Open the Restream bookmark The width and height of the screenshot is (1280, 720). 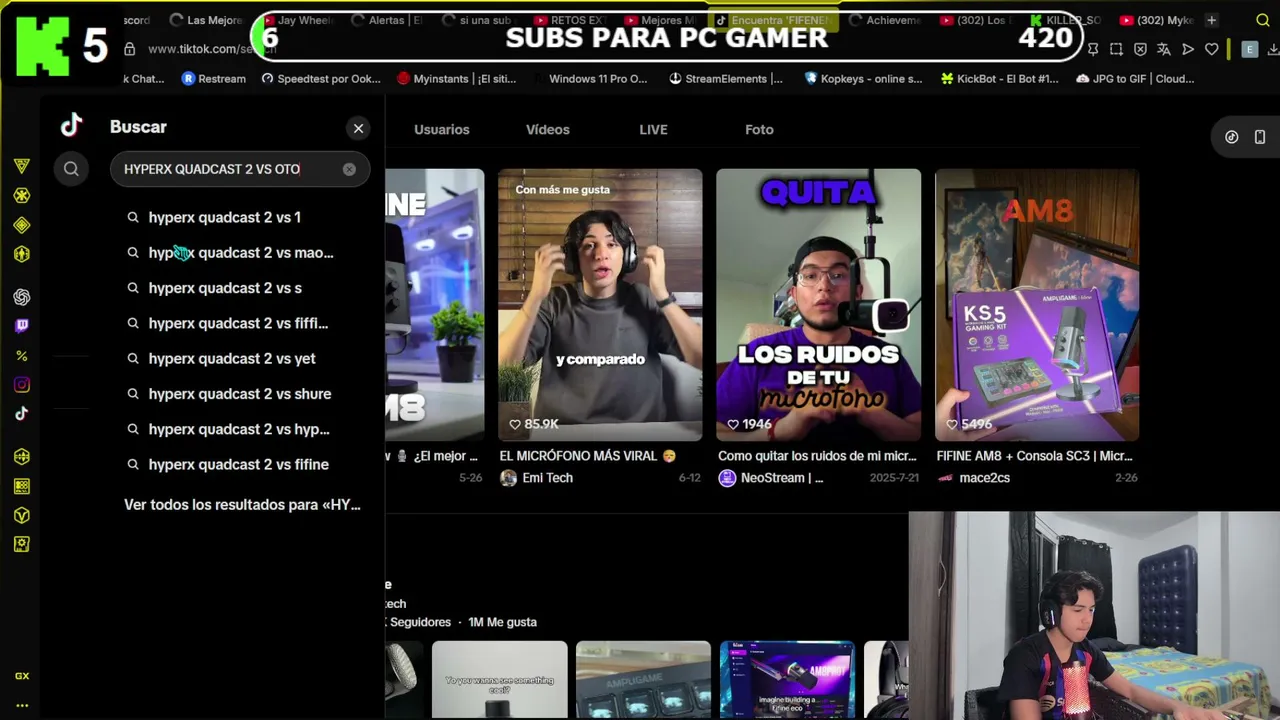click(x=214, y=79)
